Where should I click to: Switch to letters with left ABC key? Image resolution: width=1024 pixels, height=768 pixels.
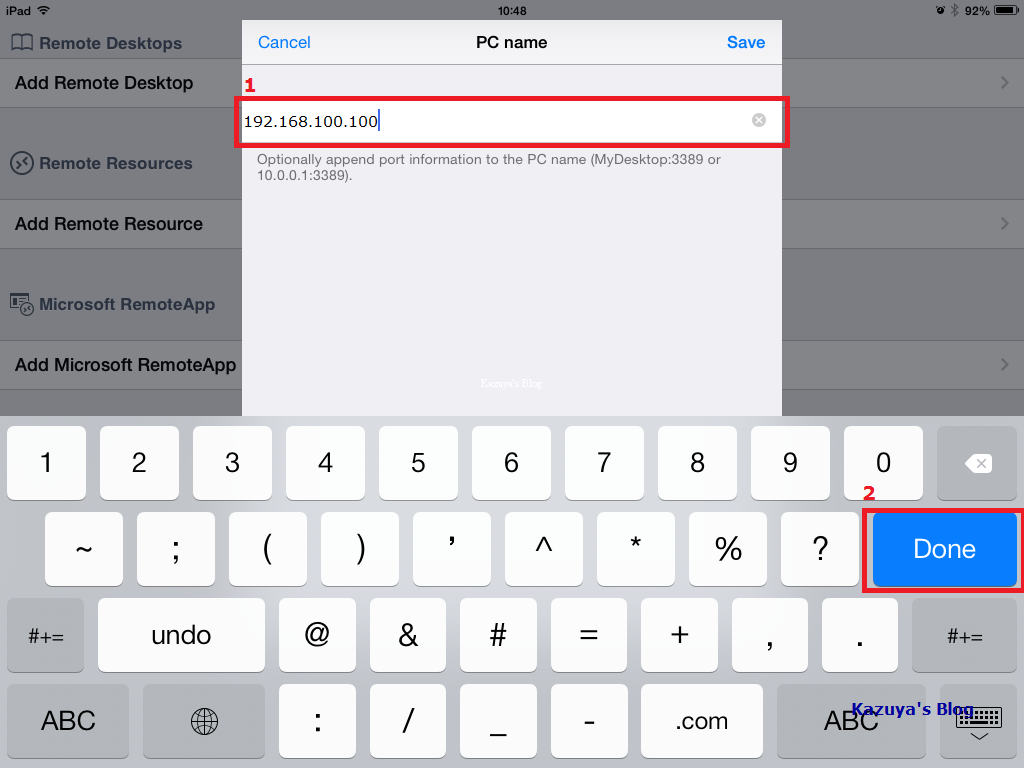pos(68,721)
